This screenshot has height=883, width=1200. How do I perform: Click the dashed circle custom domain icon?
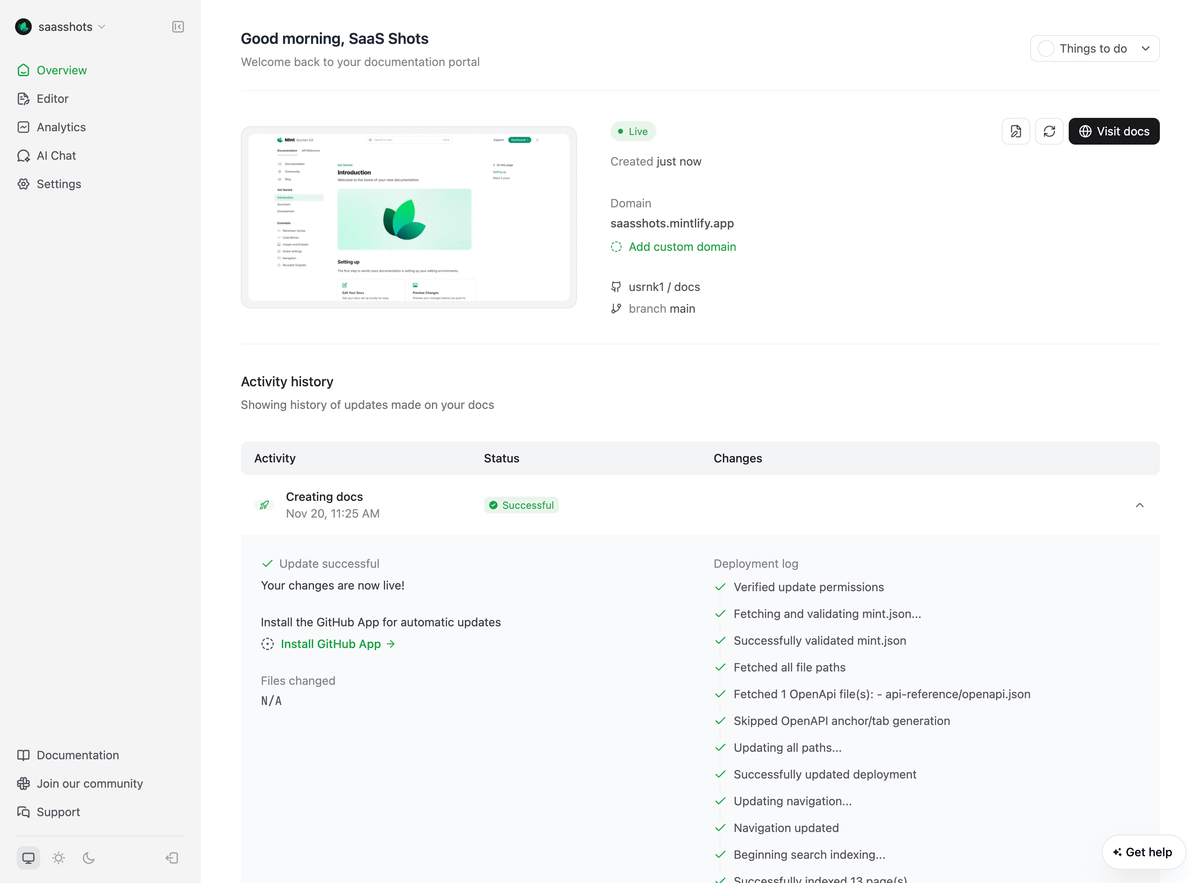pos(616,247)
